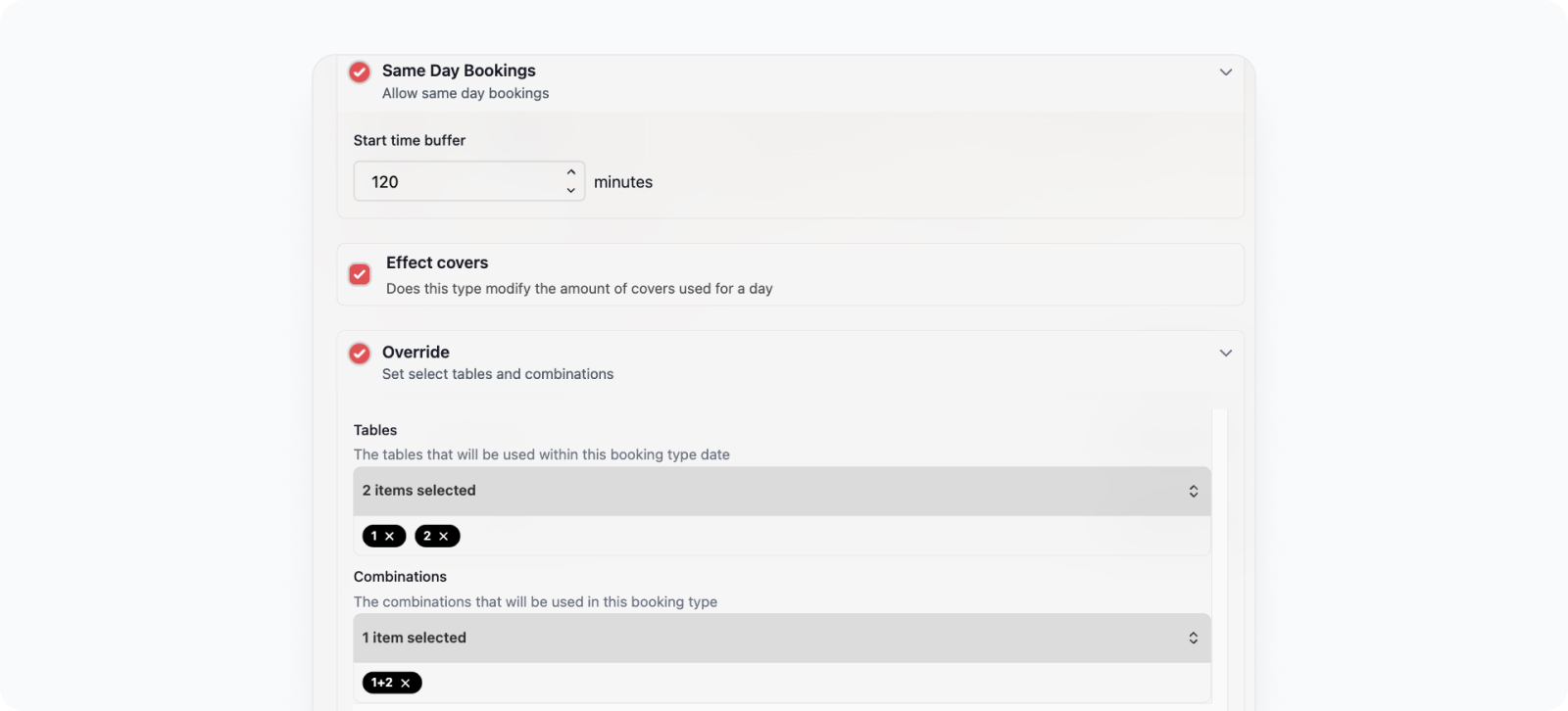Click the Override section heading

coord(416,352)
